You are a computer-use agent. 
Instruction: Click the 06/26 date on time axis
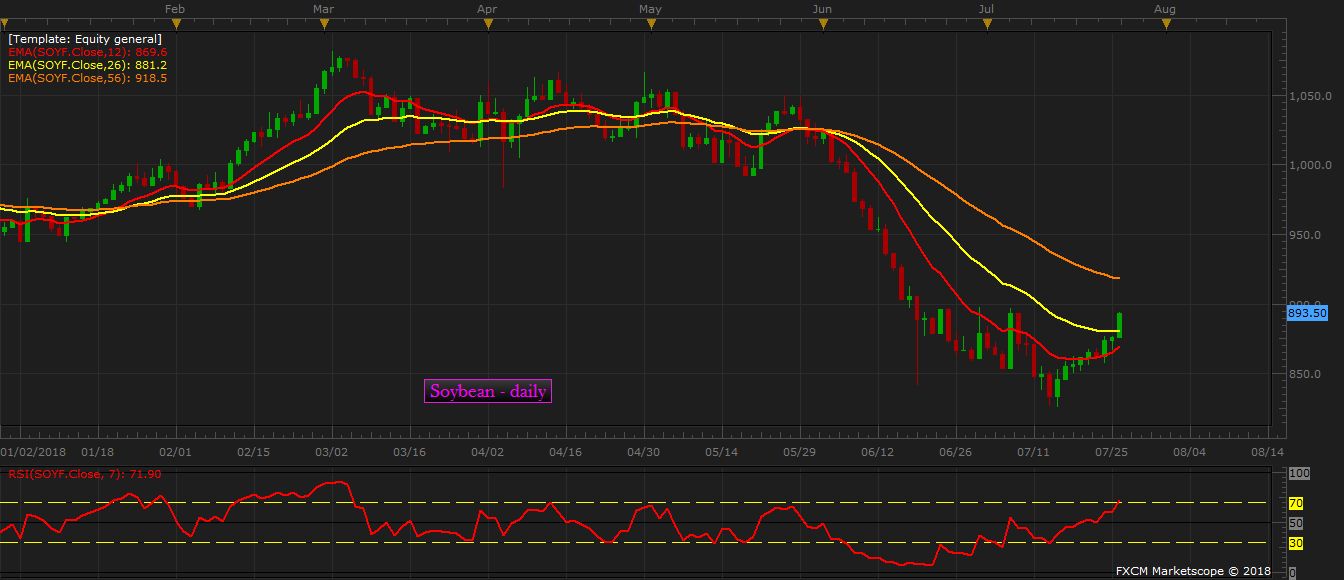pyautogui.click(x=956, y=451)
